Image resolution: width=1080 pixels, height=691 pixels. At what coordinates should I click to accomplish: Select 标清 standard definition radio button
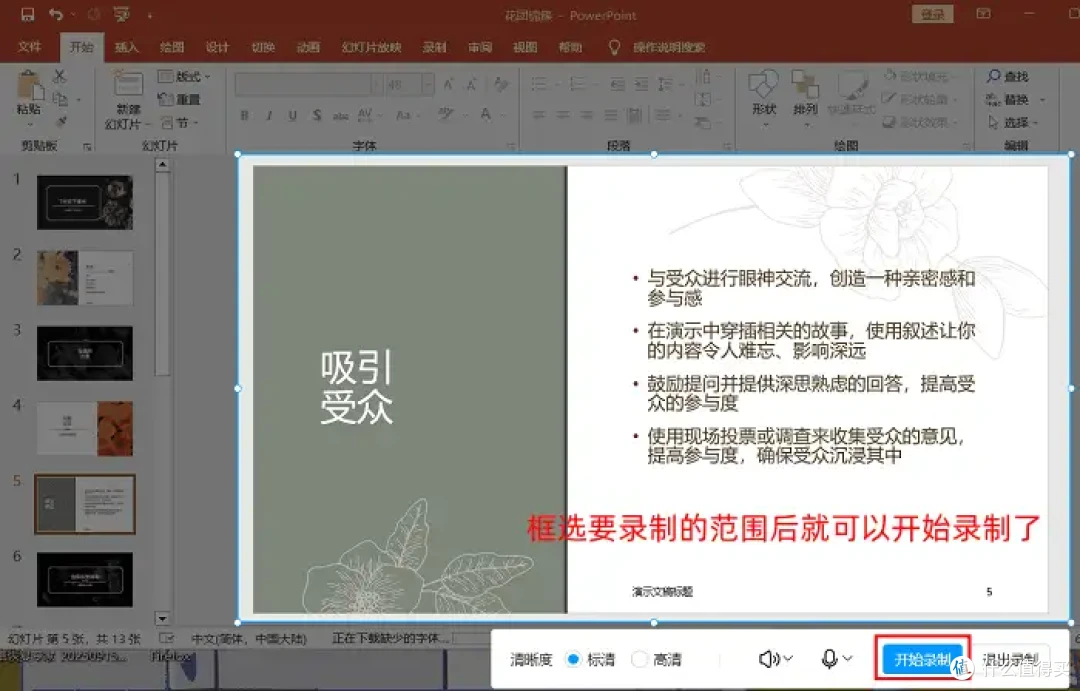point(573,659)
